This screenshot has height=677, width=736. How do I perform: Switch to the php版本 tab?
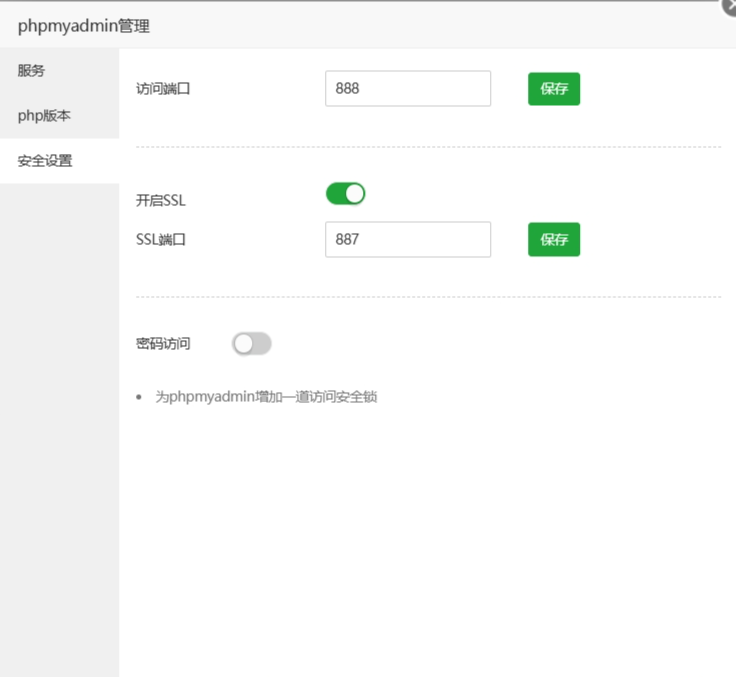(x=60, y=115)
